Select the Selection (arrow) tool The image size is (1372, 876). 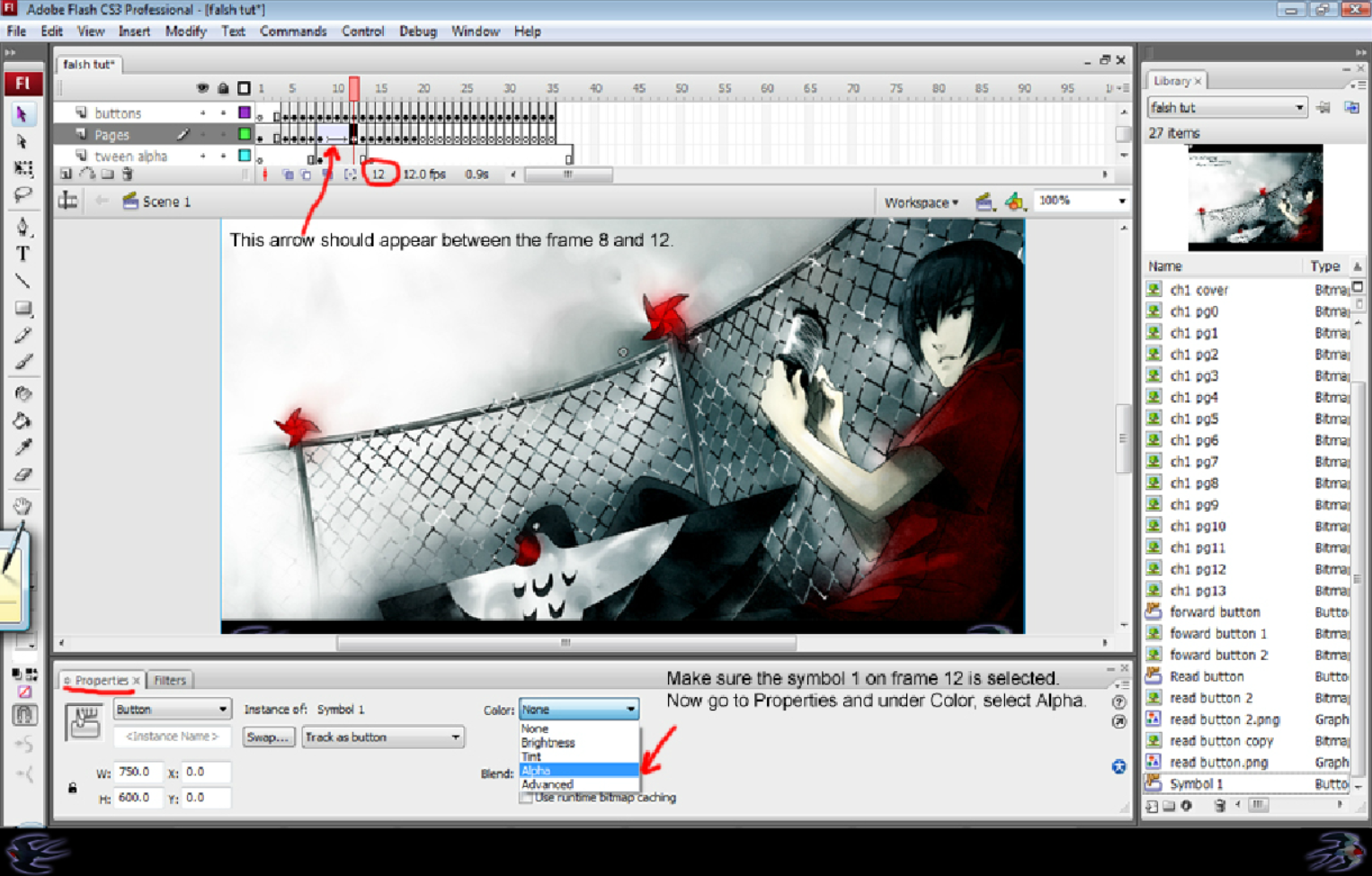click(22, 114)
